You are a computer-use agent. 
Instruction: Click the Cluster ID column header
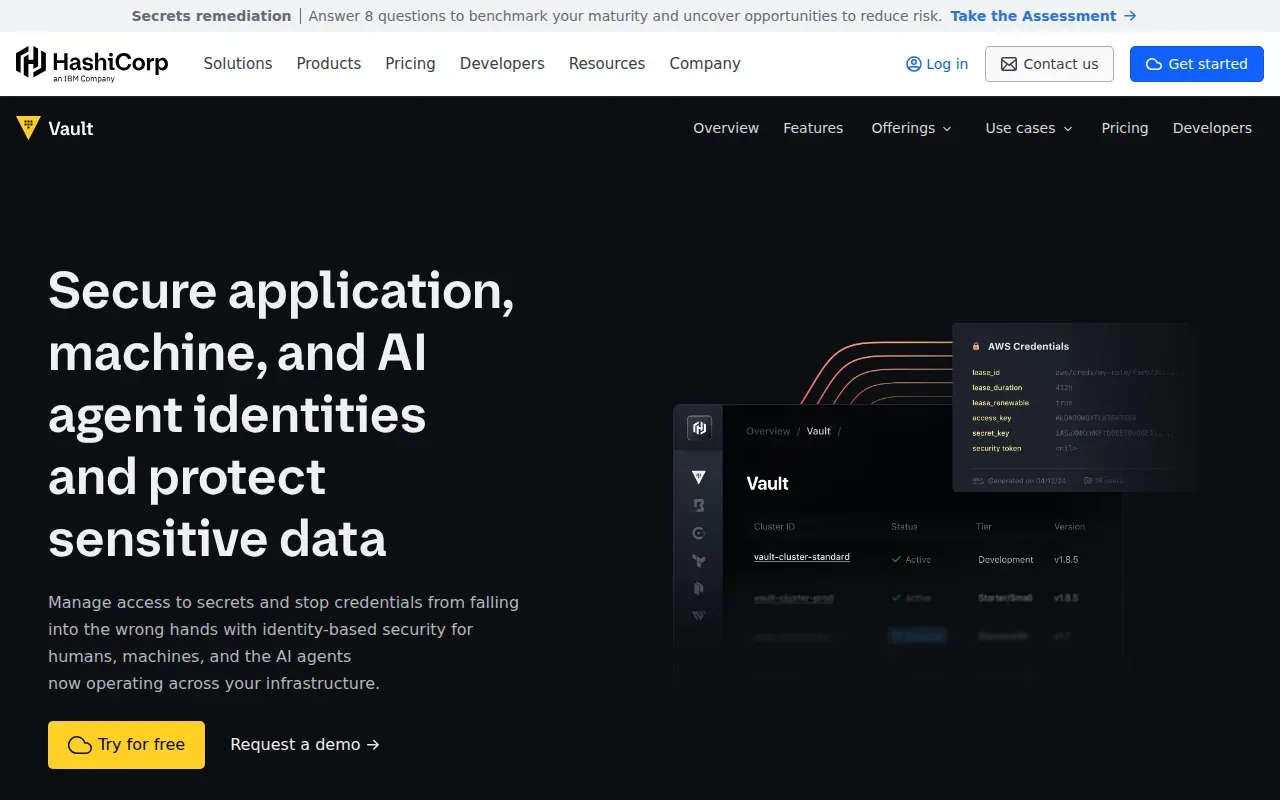coord(775,526)
